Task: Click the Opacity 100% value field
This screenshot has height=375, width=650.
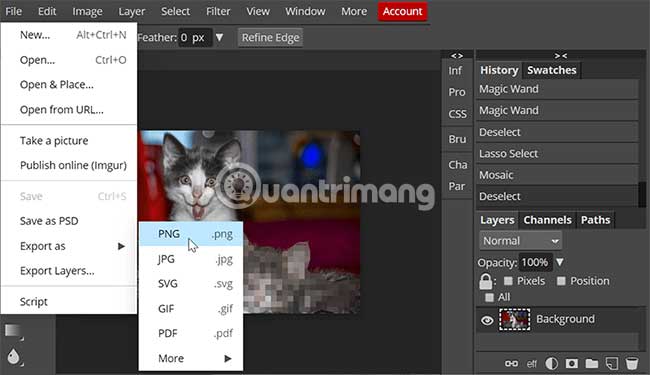Action: (x=535, y=262)
